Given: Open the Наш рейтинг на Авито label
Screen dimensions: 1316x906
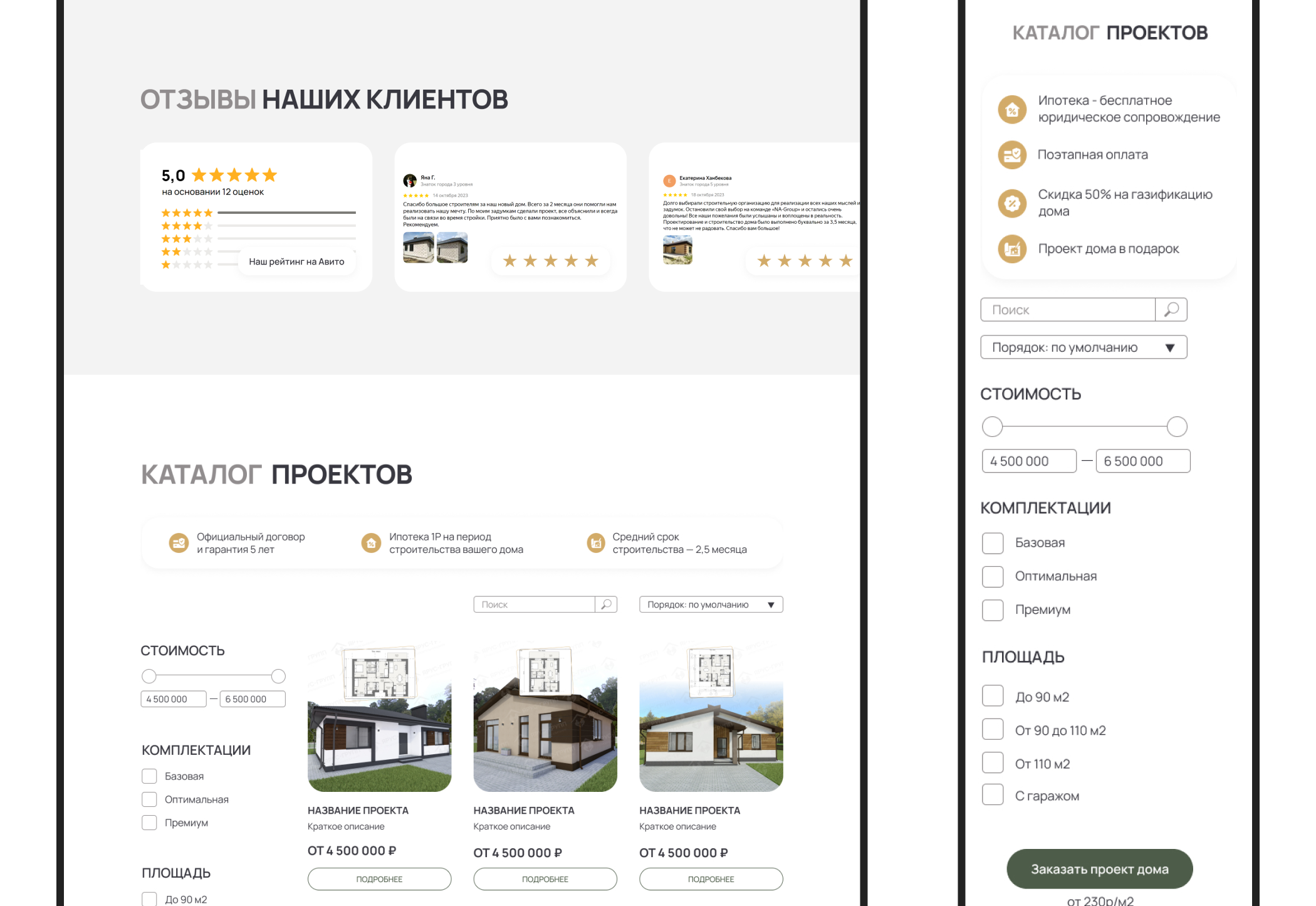Looking at the screenshot, I should pyautogui.click(x=296, y=261).
